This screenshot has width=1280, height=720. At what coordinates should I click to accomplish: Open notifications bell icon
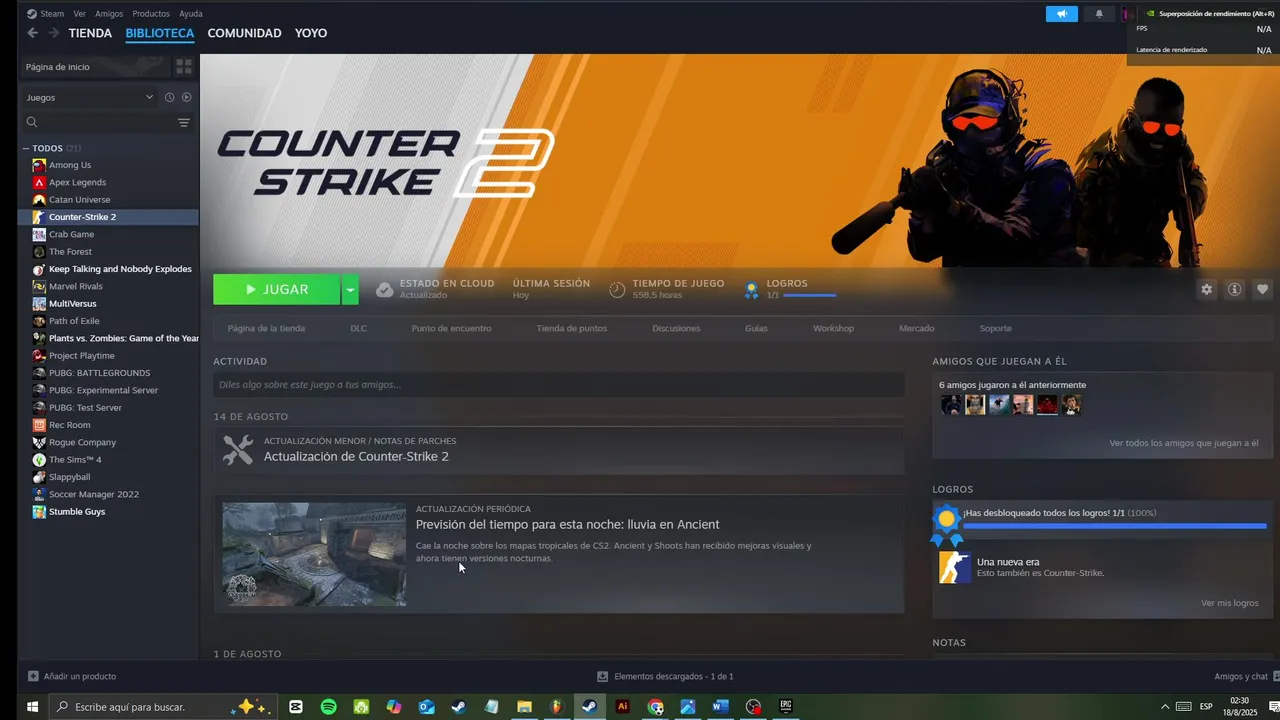click(1100, 14)
